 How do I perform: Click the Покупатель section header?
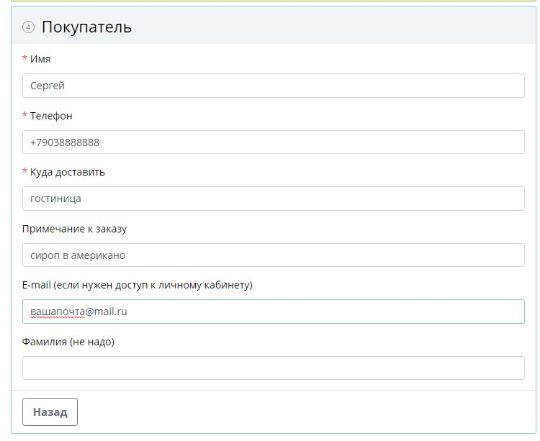pos(86,27)
